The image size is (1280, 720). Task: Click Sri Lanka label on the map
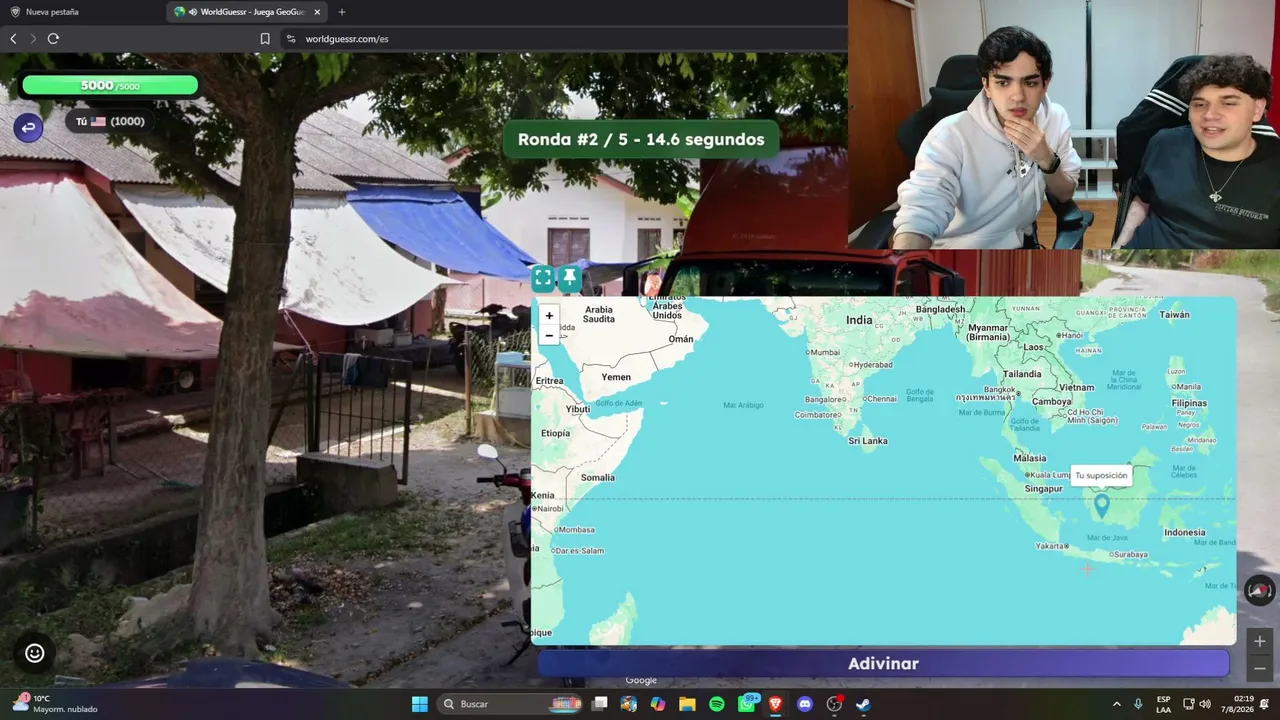(x=868, y=440)
